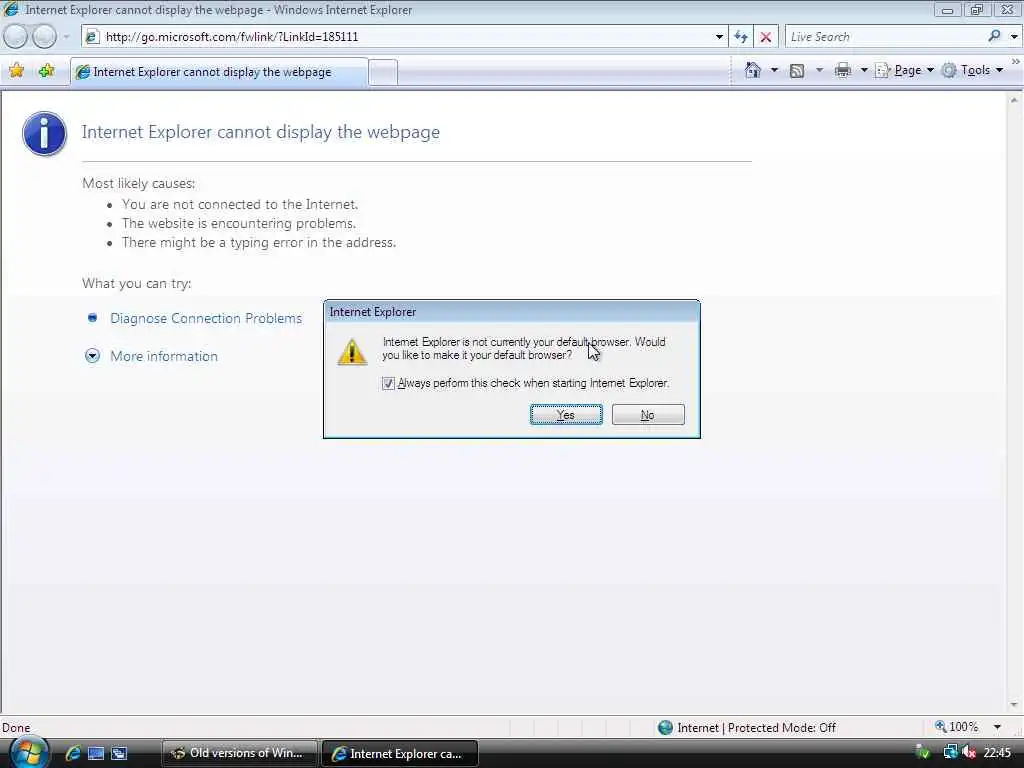Click the 'Done' status bar text
The height and width of the screenshot is (768, 1024).
(x=16, y=728)
